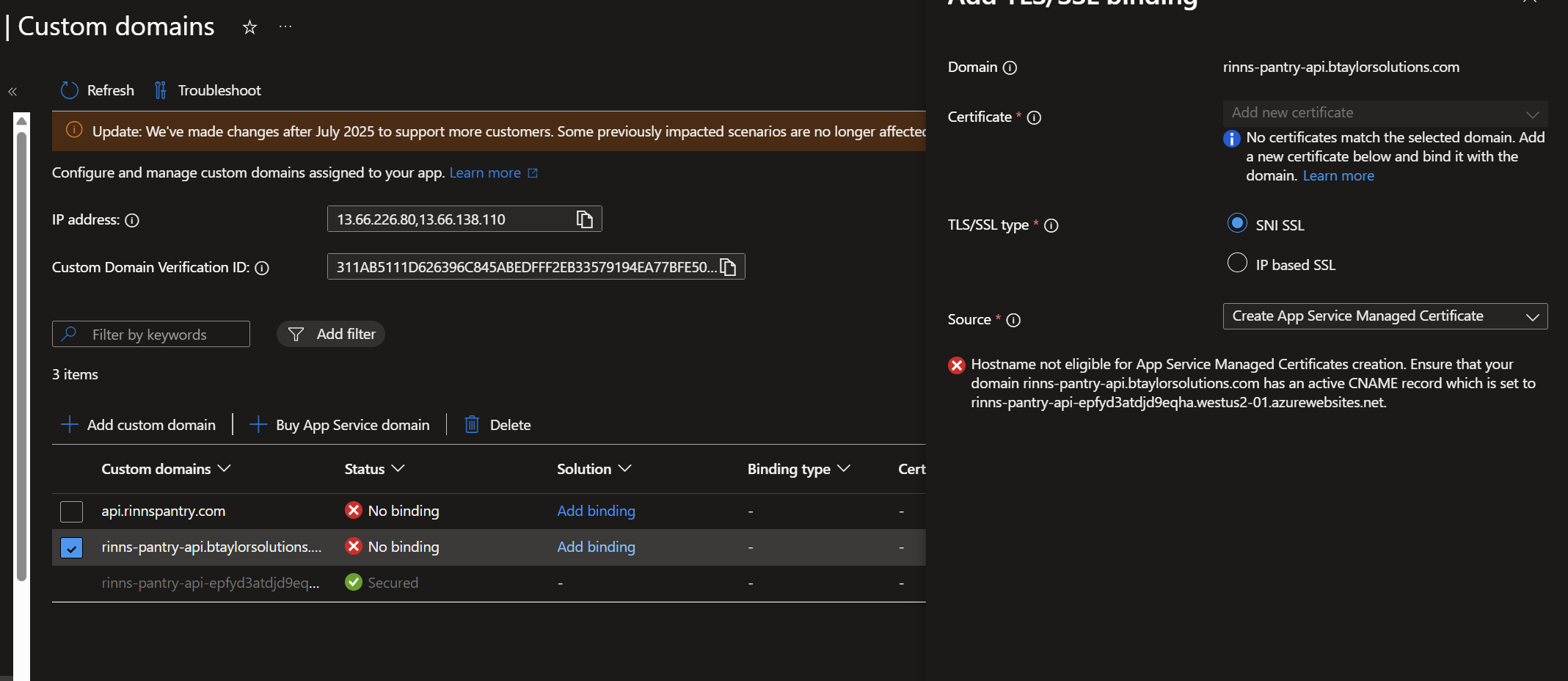Uncheck the rinns-pantry-api.btaylorsolutions row checkbox
Screen dimensions: 1568x681
tap(71, 547)
